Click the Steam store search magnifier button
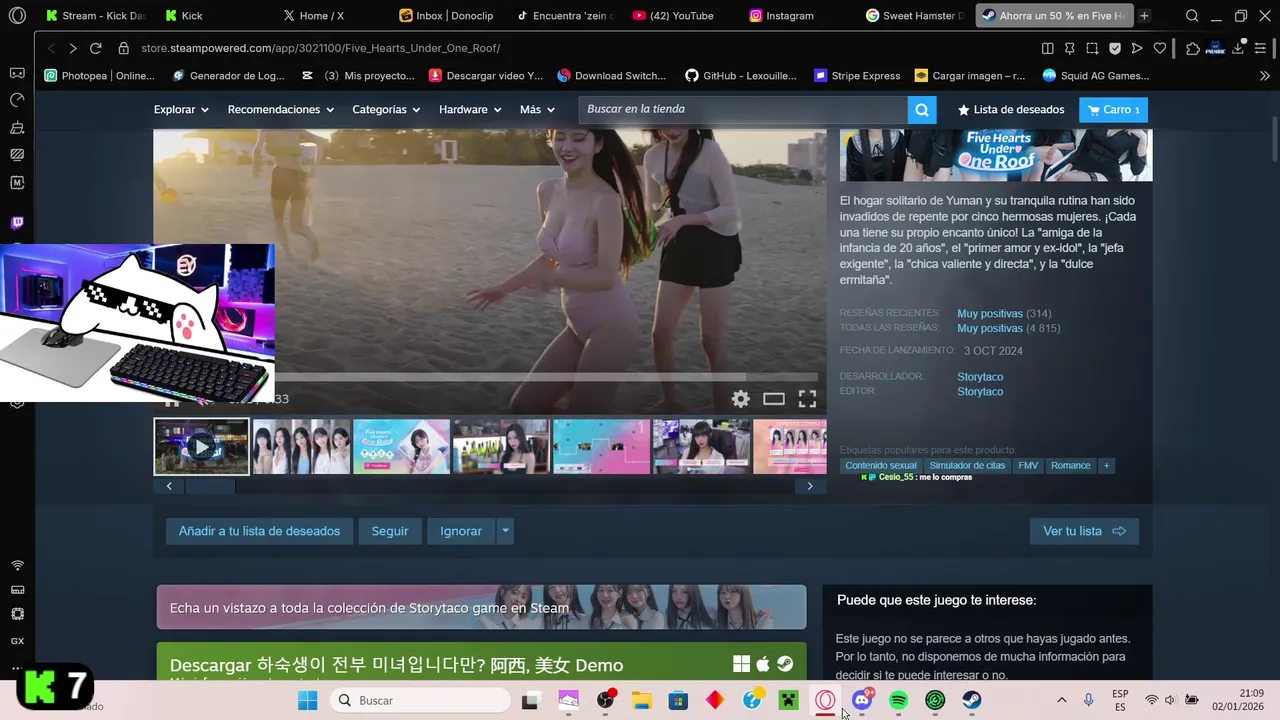Image resolution: width=1280 pixels, height=720 pixels. (x=922, y=110)
